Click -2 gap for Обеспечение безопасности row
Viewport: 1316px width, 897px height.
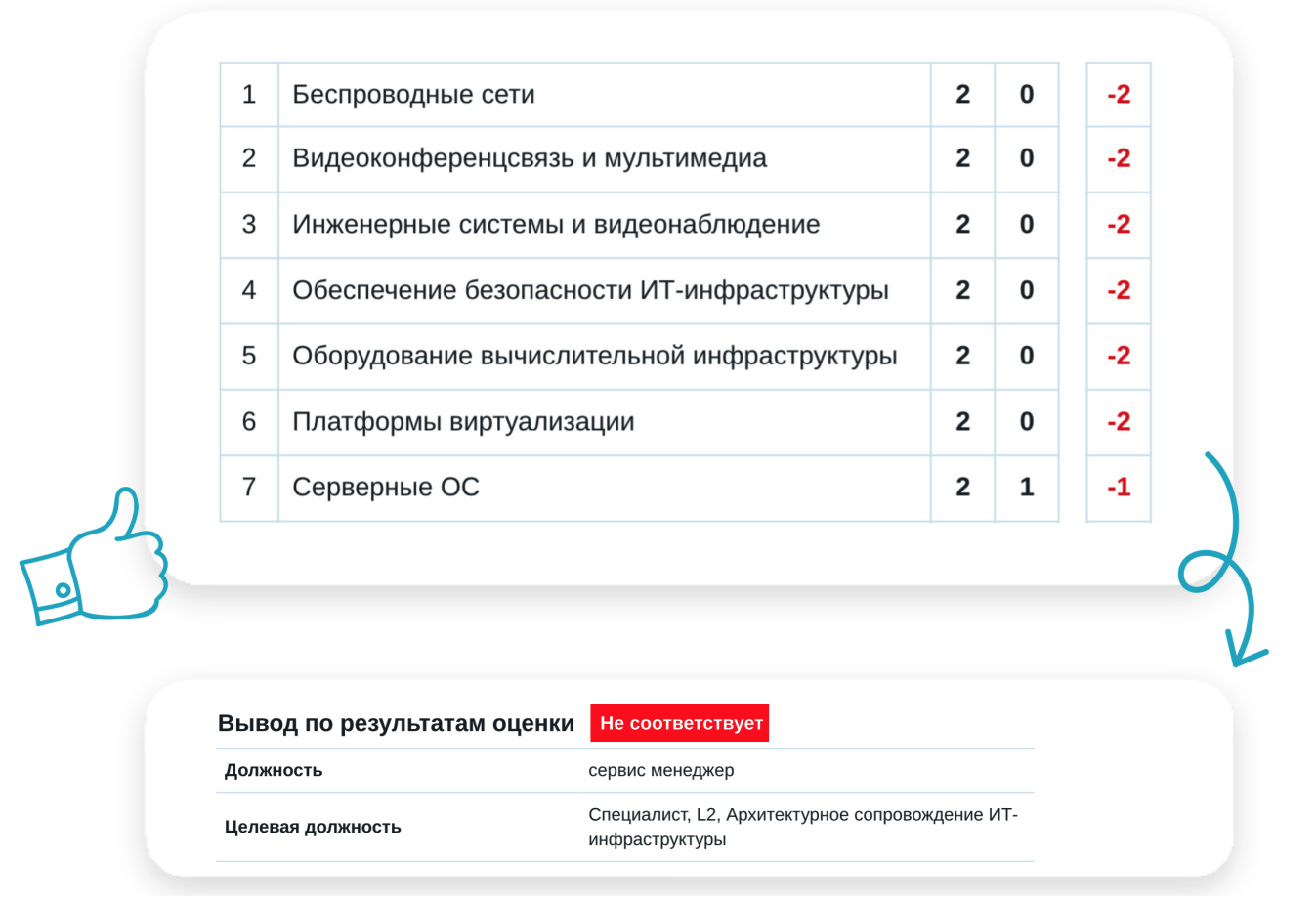[x=1119, y=290]
